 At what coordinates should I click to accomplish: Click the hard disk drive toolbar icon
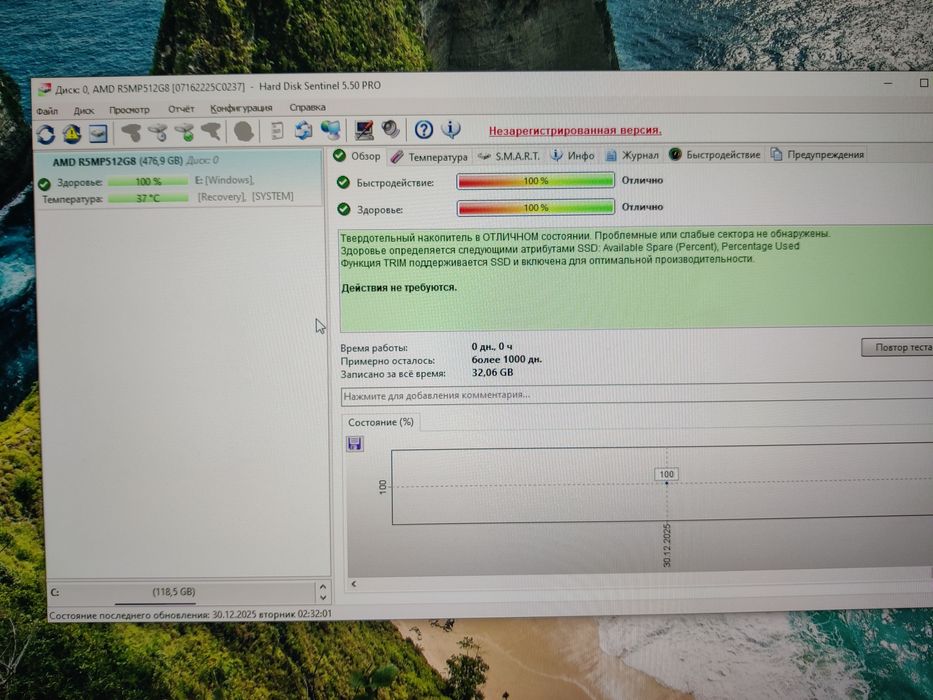pyautogui.click(x=98, y=133)
